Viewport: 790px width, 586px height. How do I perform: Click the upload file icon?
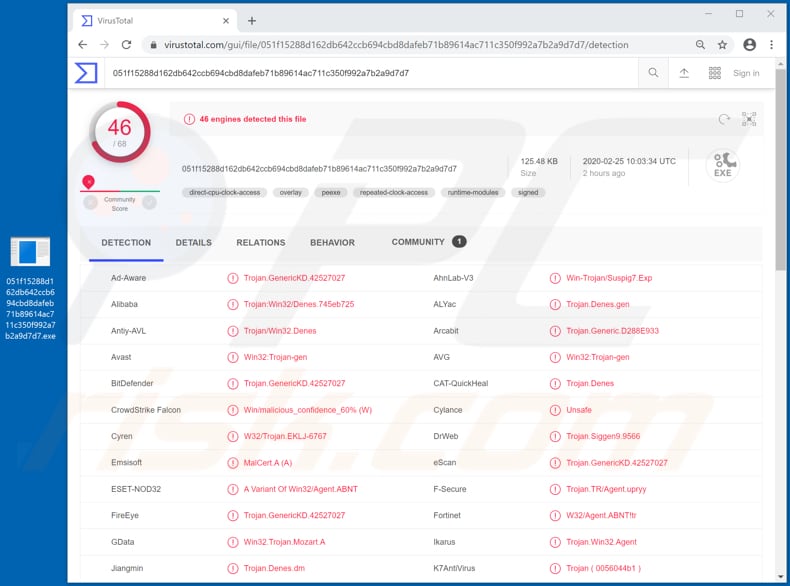pos(684,73)
